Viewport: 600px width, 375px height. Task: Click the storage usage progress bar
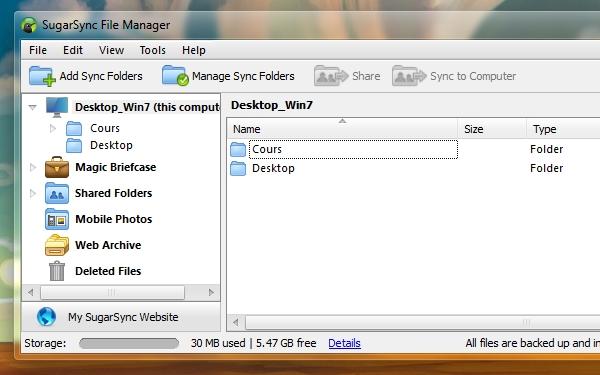point(129,343)
